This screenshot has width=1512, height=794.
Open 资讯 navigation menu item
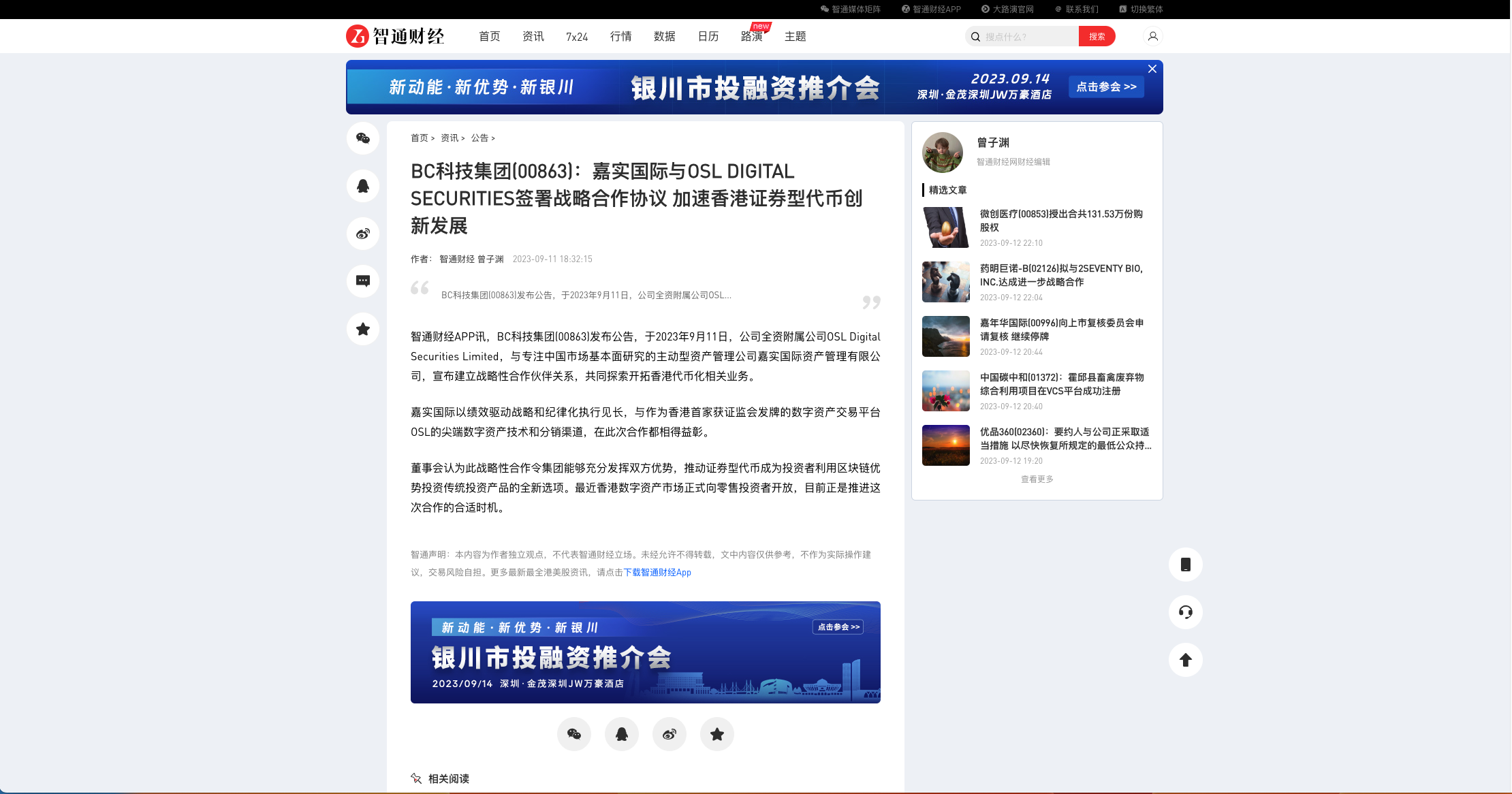[533, 36]
